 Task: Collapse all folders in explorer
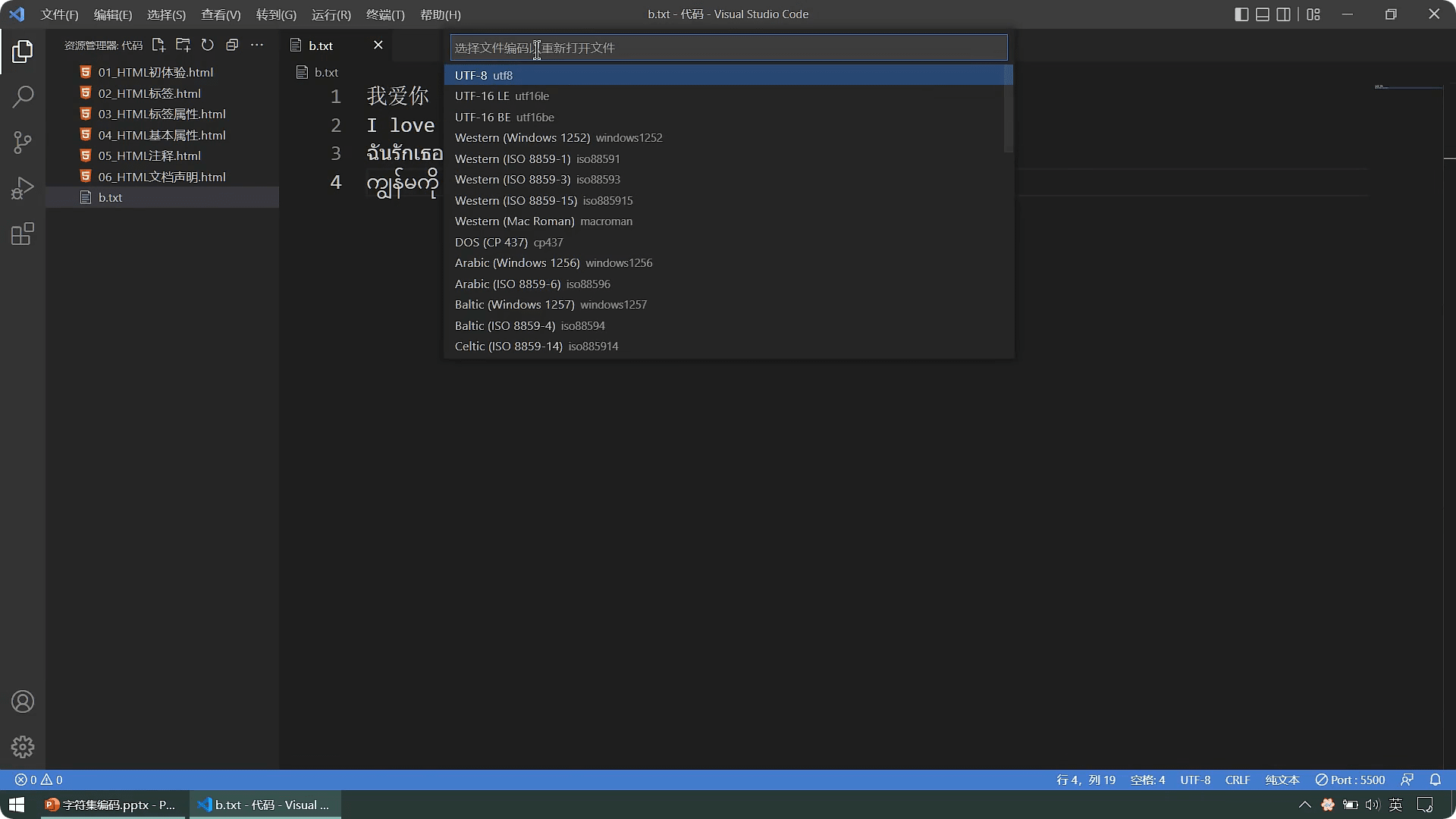232,45
